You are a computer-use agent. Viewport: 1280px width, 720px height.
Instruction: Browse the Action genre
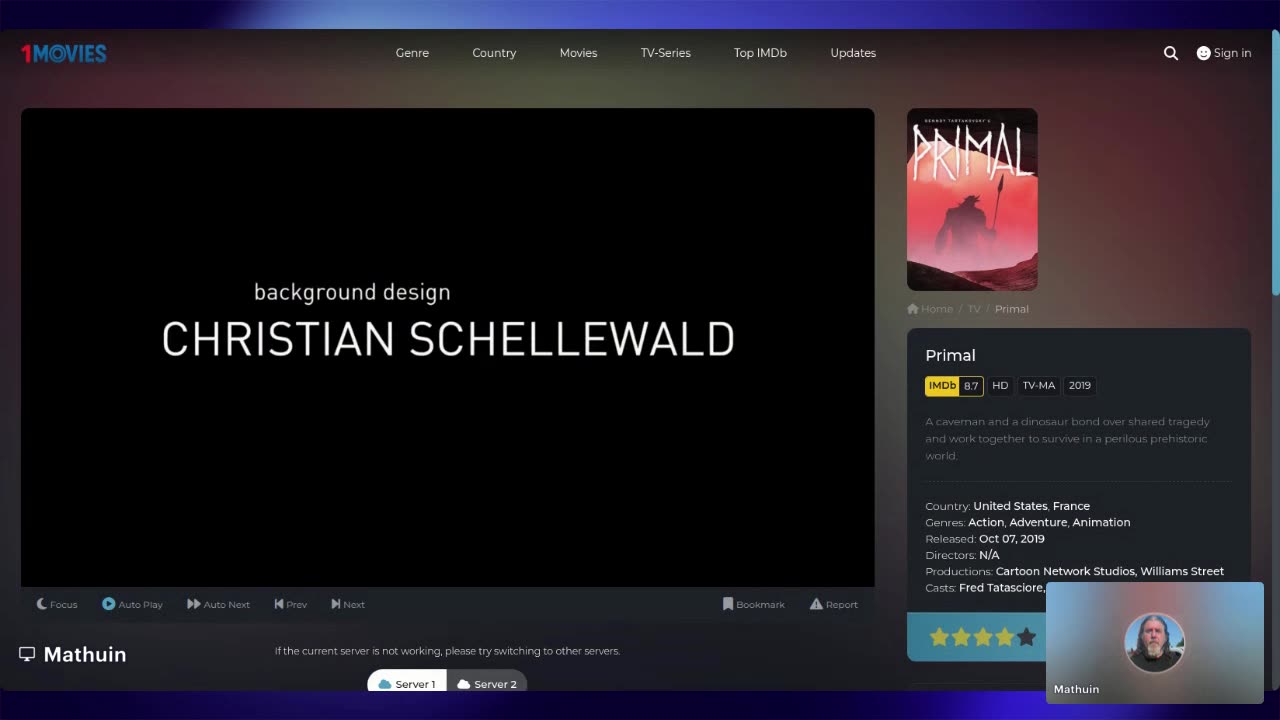(x=986, y=522)
